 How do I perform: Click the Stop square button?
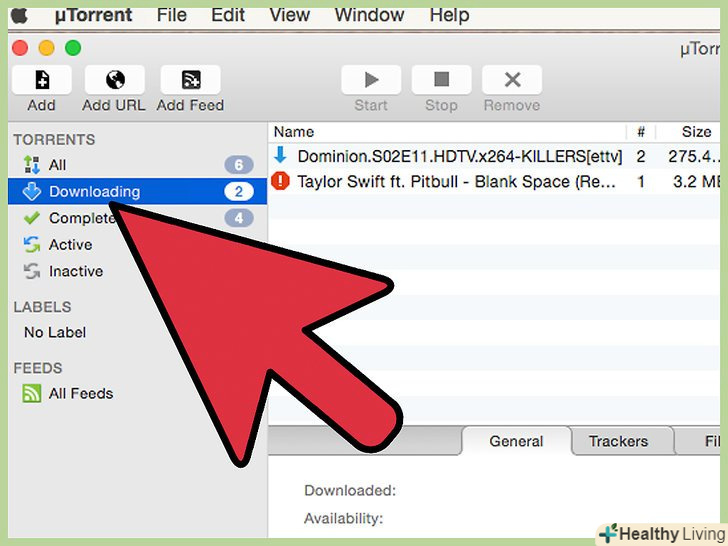(442, 80)
